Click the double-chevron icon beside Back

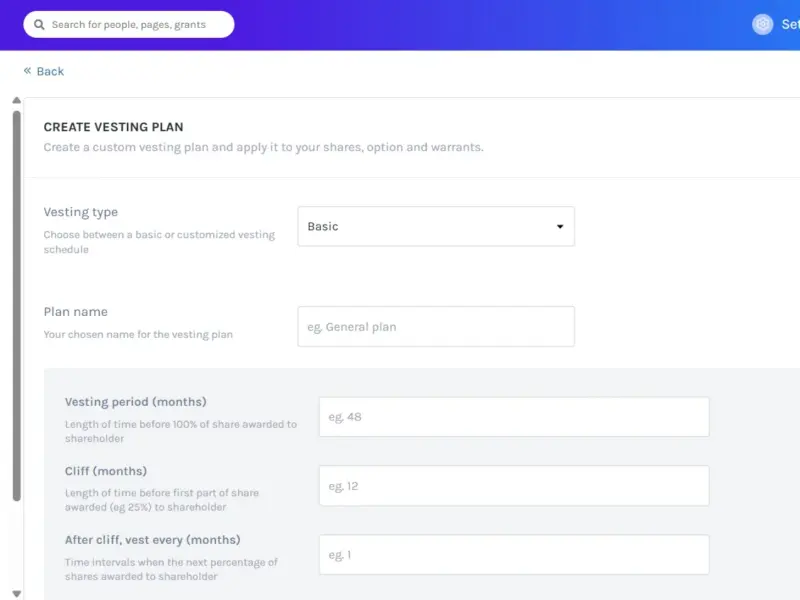click(28, 70)
